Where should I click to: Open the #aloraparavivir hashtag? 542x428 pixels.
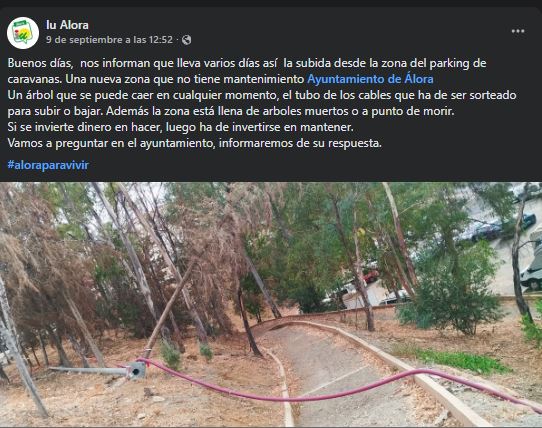coord(48,165)
